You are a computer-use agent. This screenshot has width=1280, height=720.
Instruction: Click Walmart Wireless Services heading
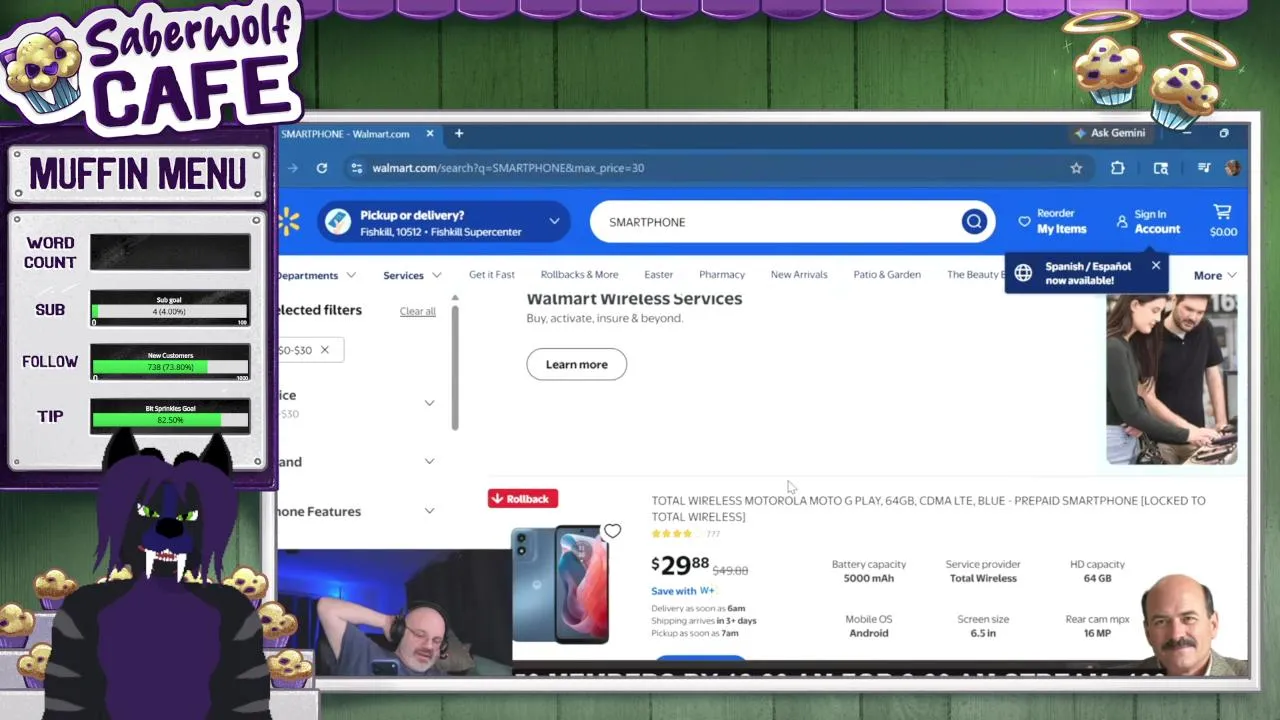[634, 299]
